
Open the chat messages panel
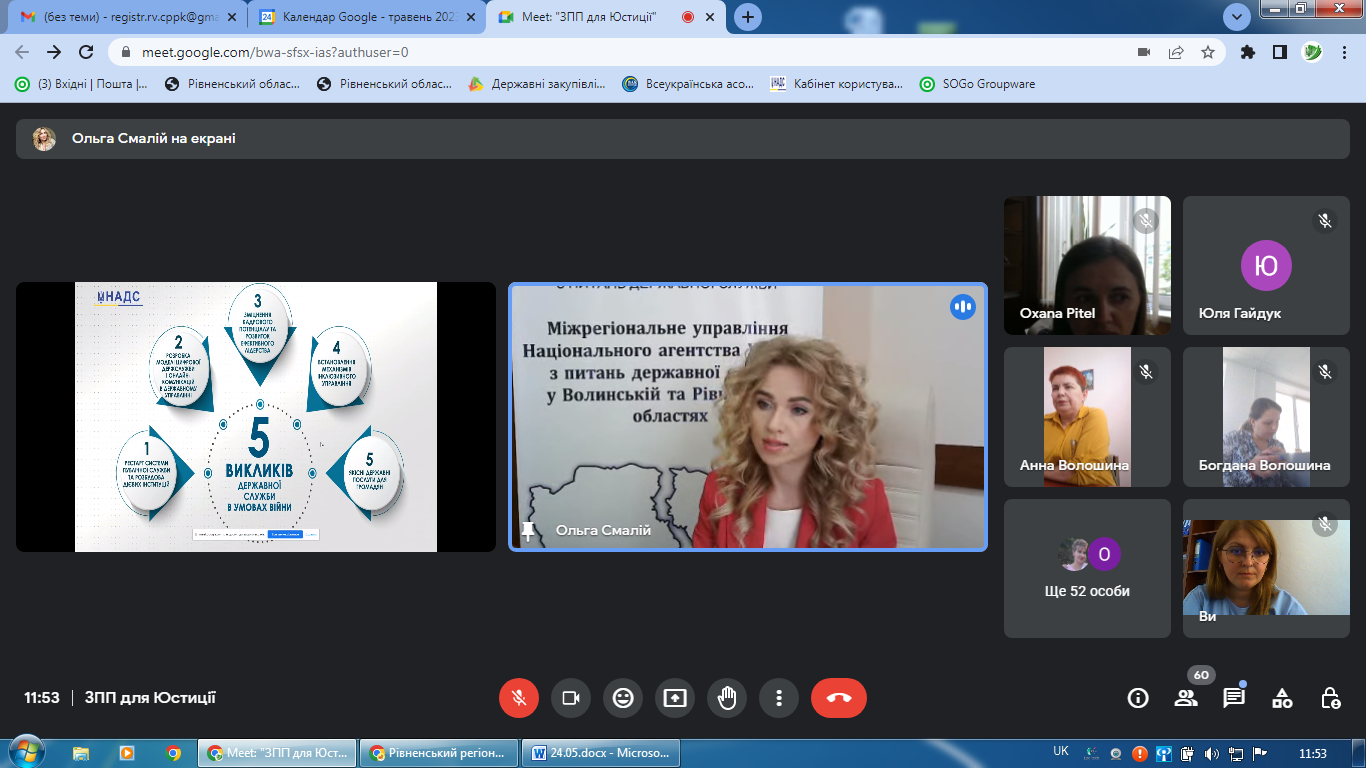click(1234, 698)
